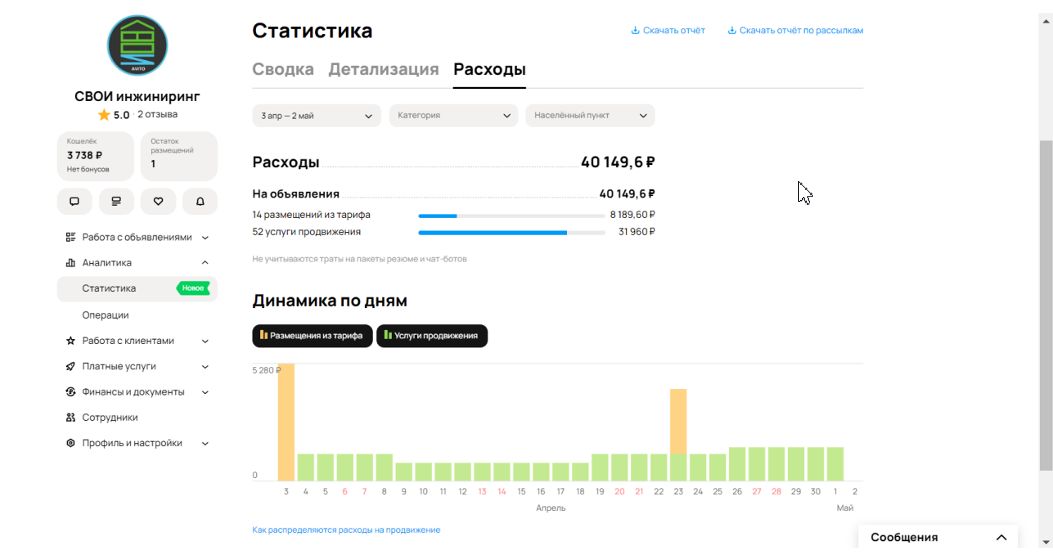Select the Расходы tab
This screenshot has width=1053, height=554.
click(x=490, y=69)
